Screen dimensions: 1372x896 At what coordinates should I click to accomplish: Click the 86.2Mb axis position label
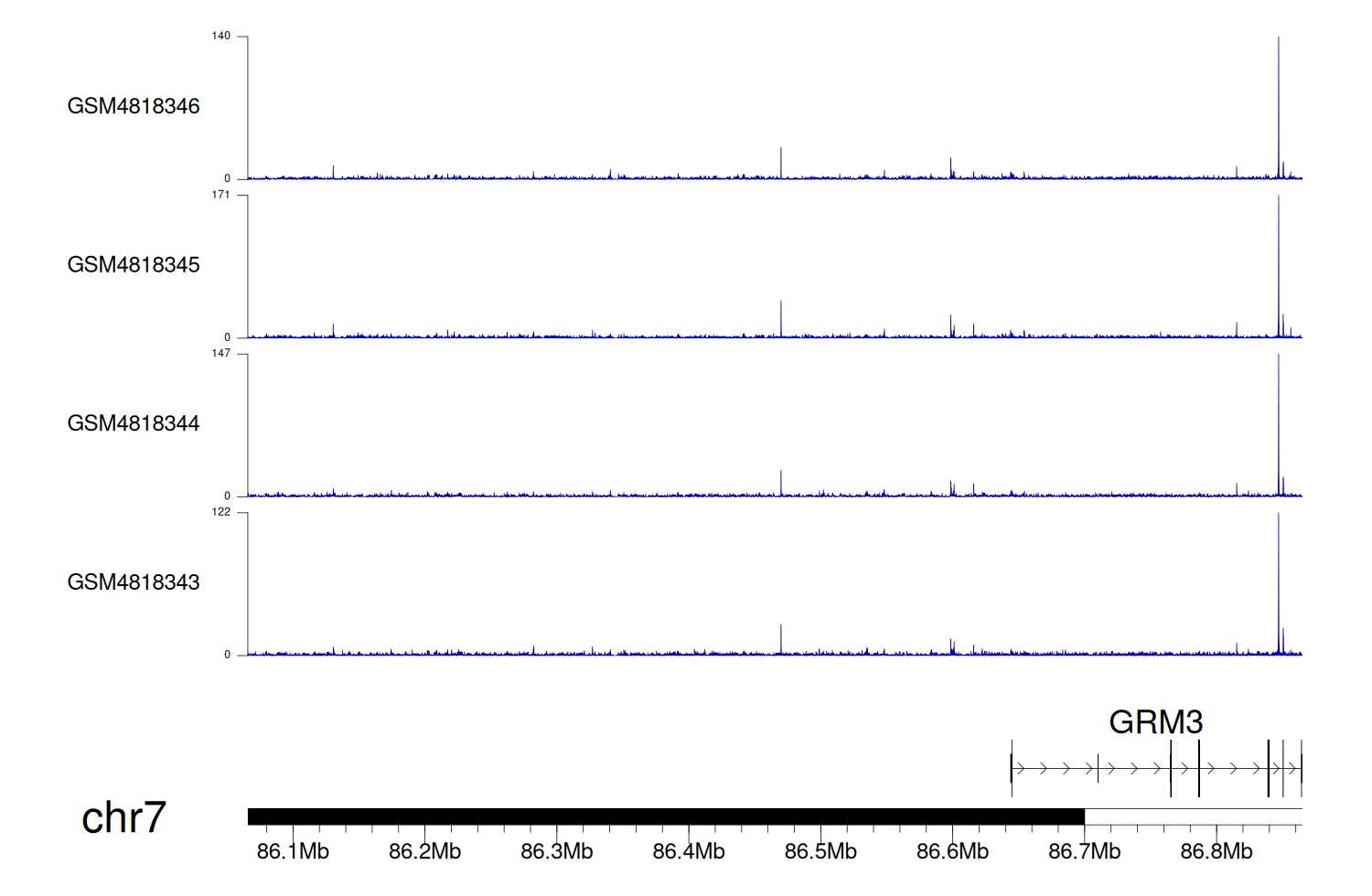[424, 851]
